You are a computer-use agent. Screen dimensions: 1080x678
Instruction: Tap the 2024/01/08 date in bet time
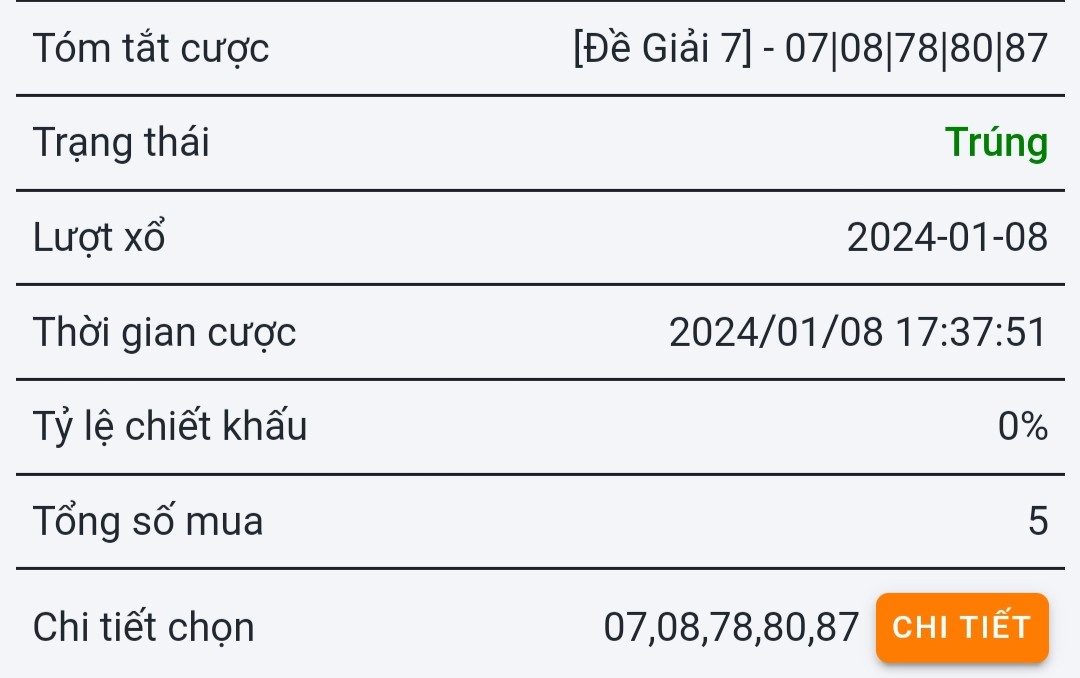point(776,332)
